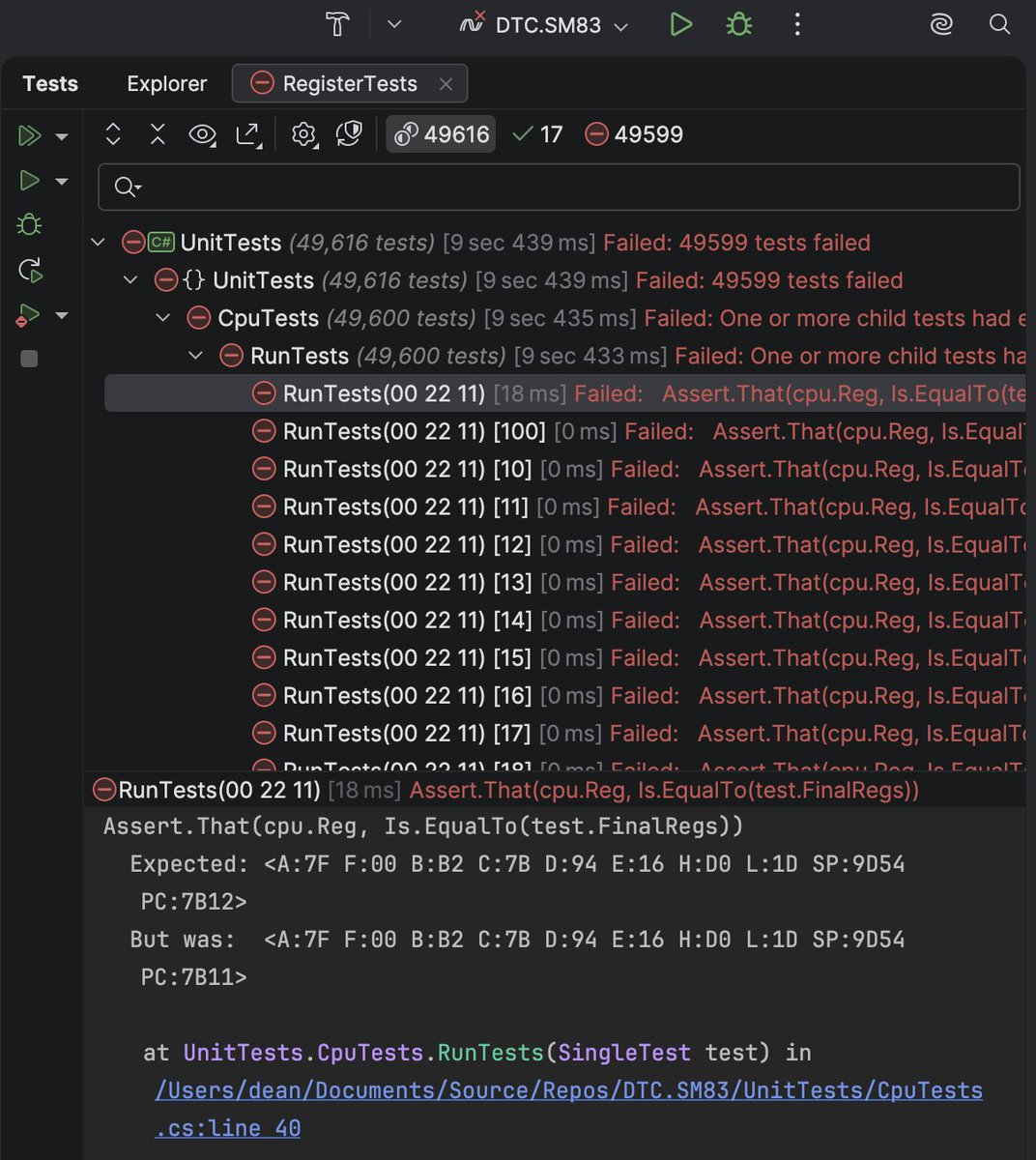
Task: Click the stop test execution square
Action: click(28, 359)
